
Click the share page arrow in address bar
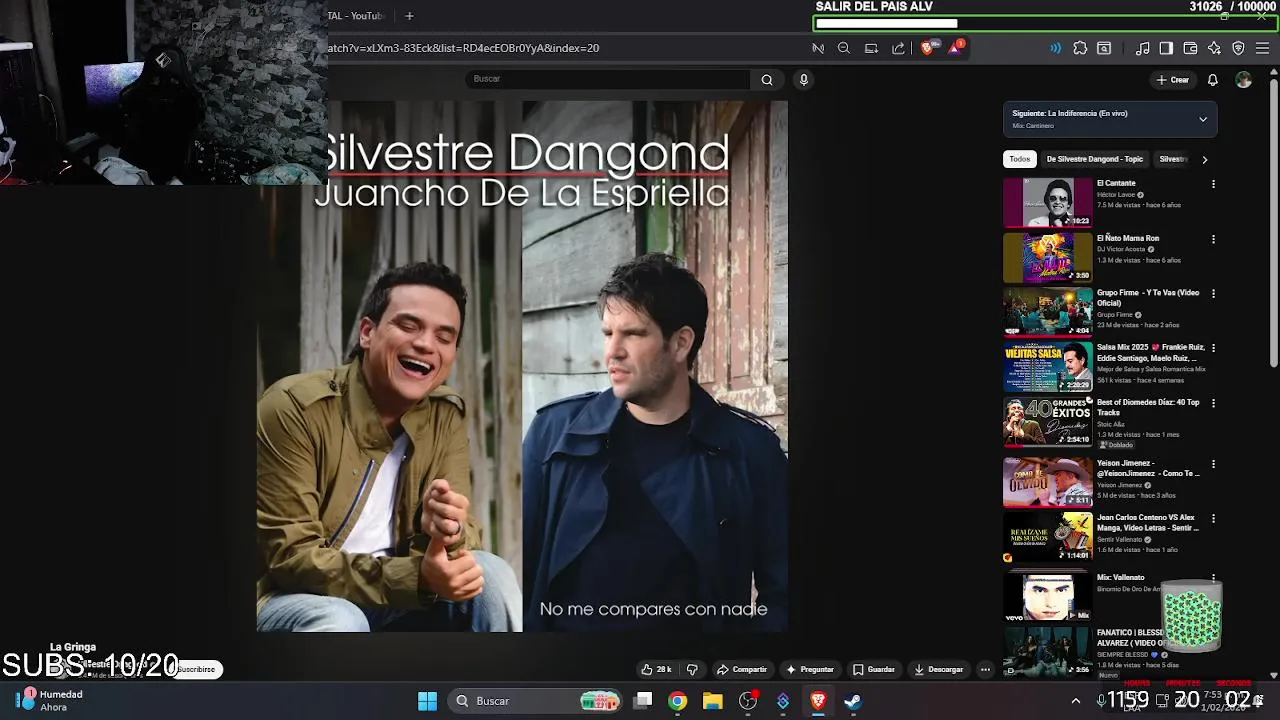tap(898, 48)
